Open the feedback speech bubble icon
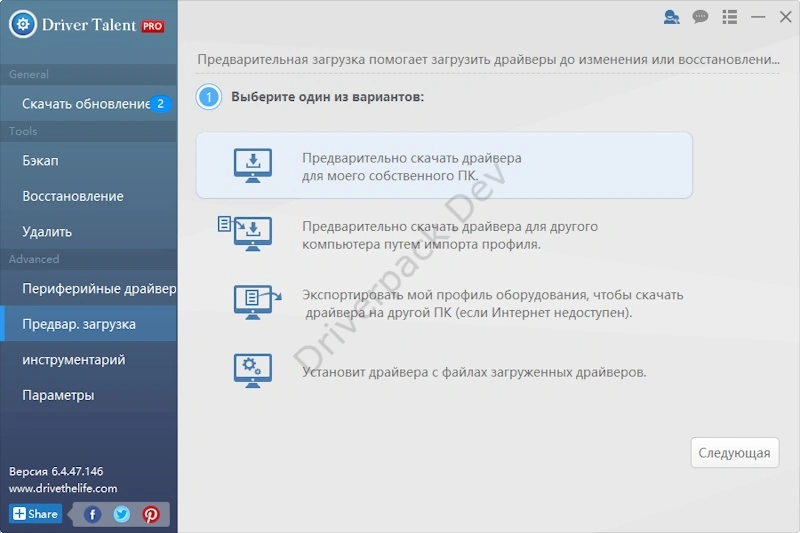 coord(700,17)
